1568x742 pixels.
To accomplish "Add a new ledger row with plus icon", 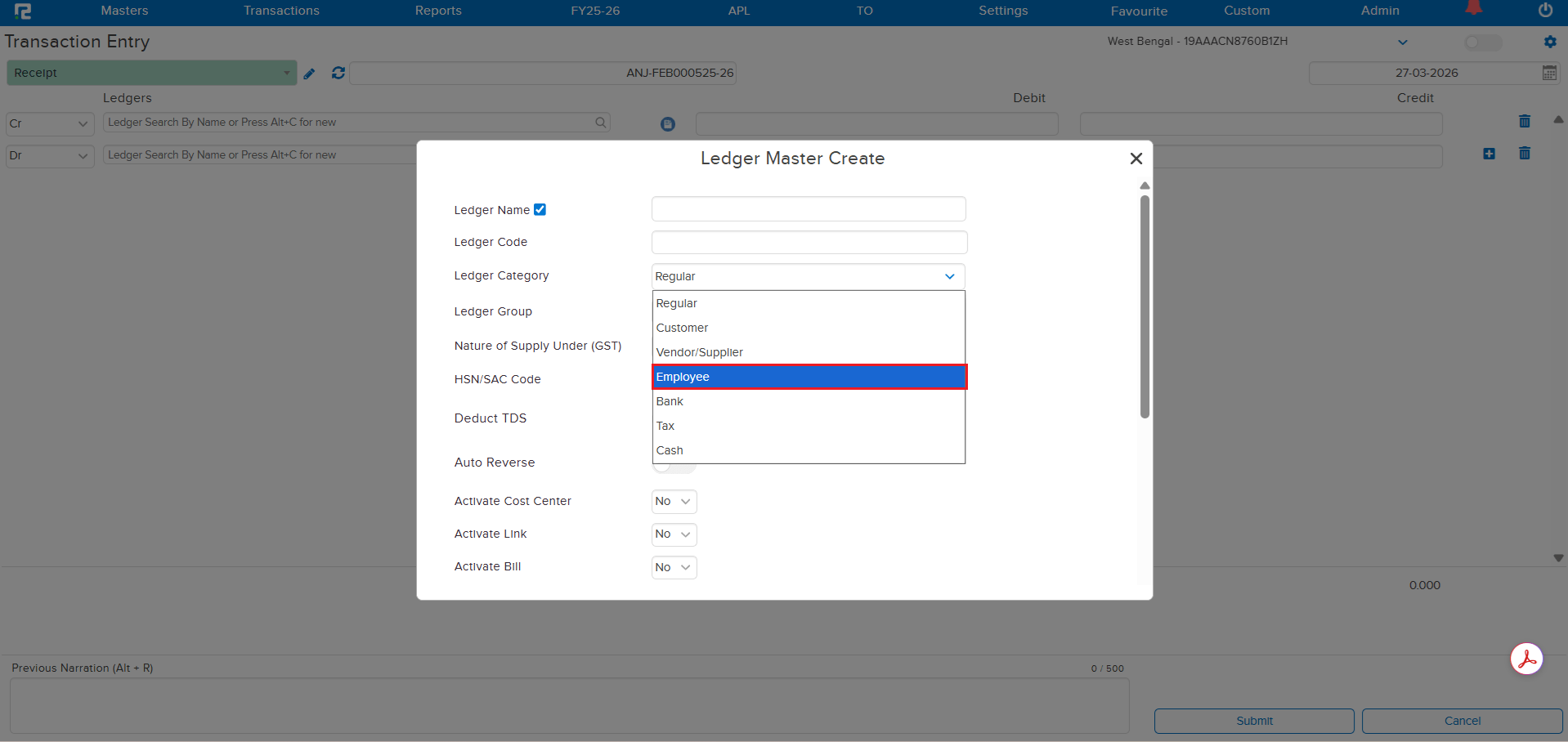I will coord(1489,154).
